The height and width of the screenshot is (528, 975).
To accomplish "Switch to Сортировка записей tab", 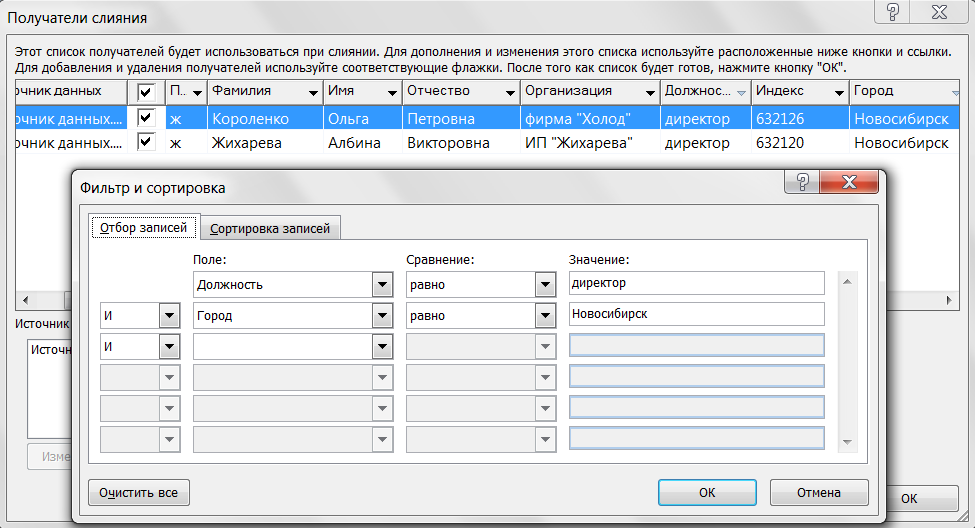I will 270,228.
